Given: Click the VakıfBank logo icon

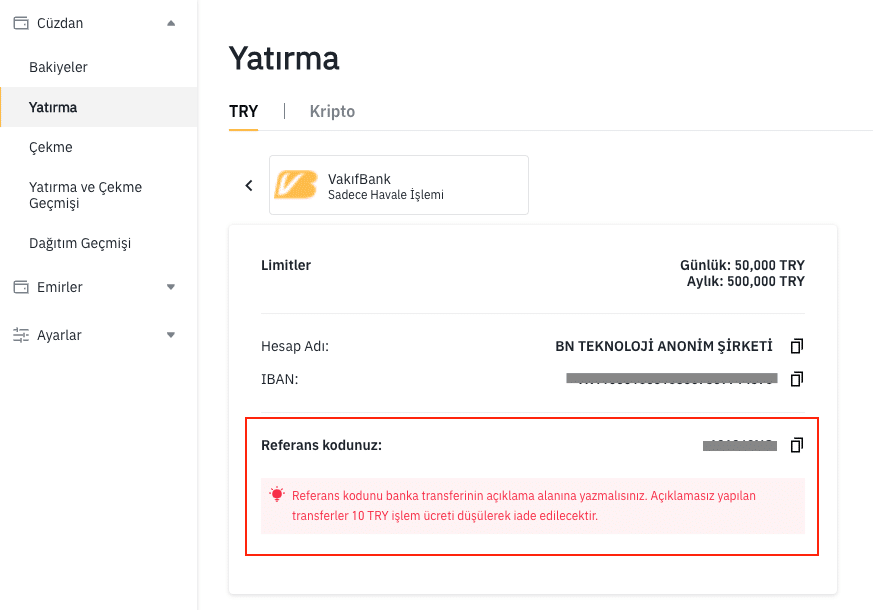Looking at the screenshot, I should pyautogui.click(x=297, y=185).
